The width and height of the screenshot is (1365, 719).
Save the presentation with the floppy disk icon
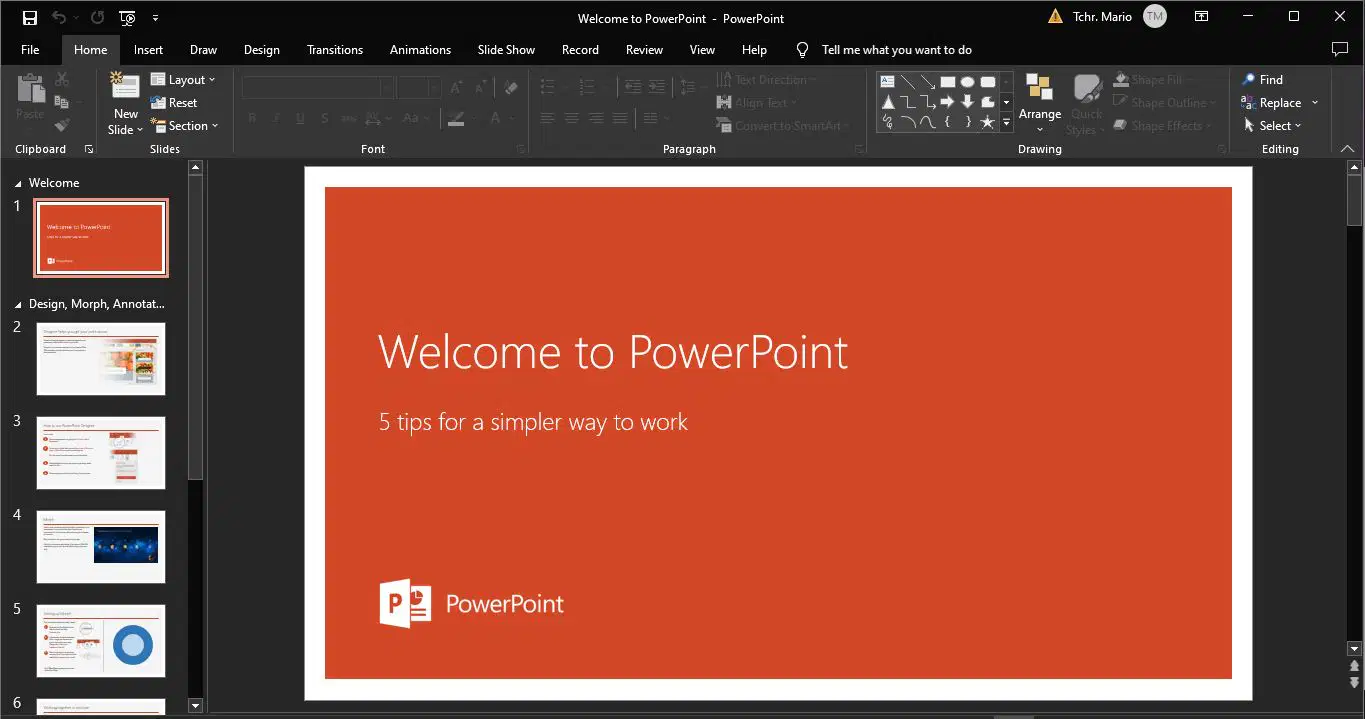(x=29, y=18)
